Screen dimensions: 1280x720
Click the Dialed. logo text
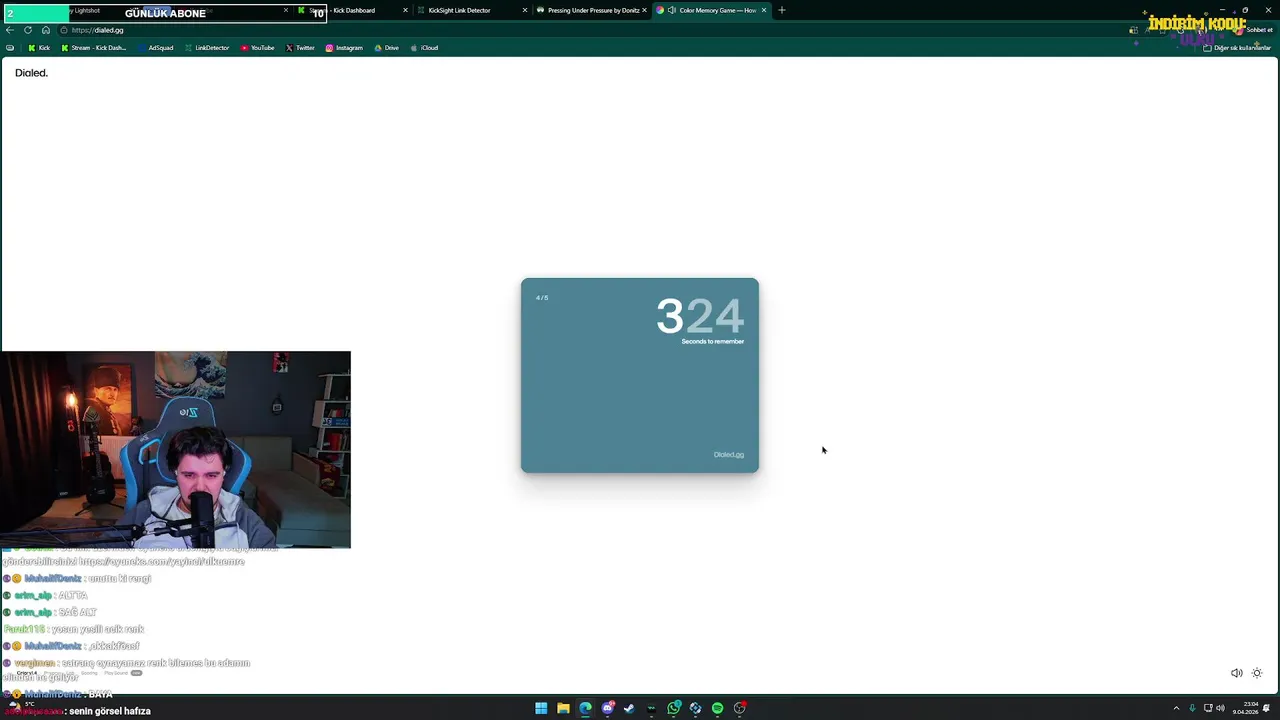[x=31, y=73]
